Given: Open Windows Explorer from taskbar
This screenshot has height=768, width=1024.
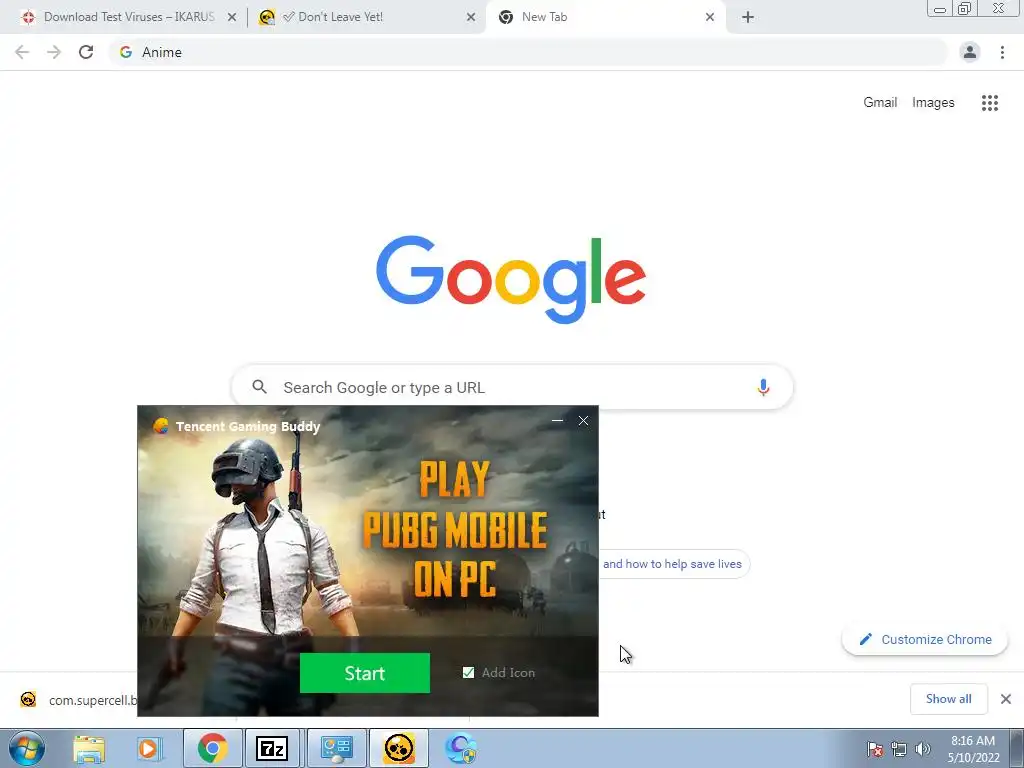Looking at the screenshot, I should 89,748.
